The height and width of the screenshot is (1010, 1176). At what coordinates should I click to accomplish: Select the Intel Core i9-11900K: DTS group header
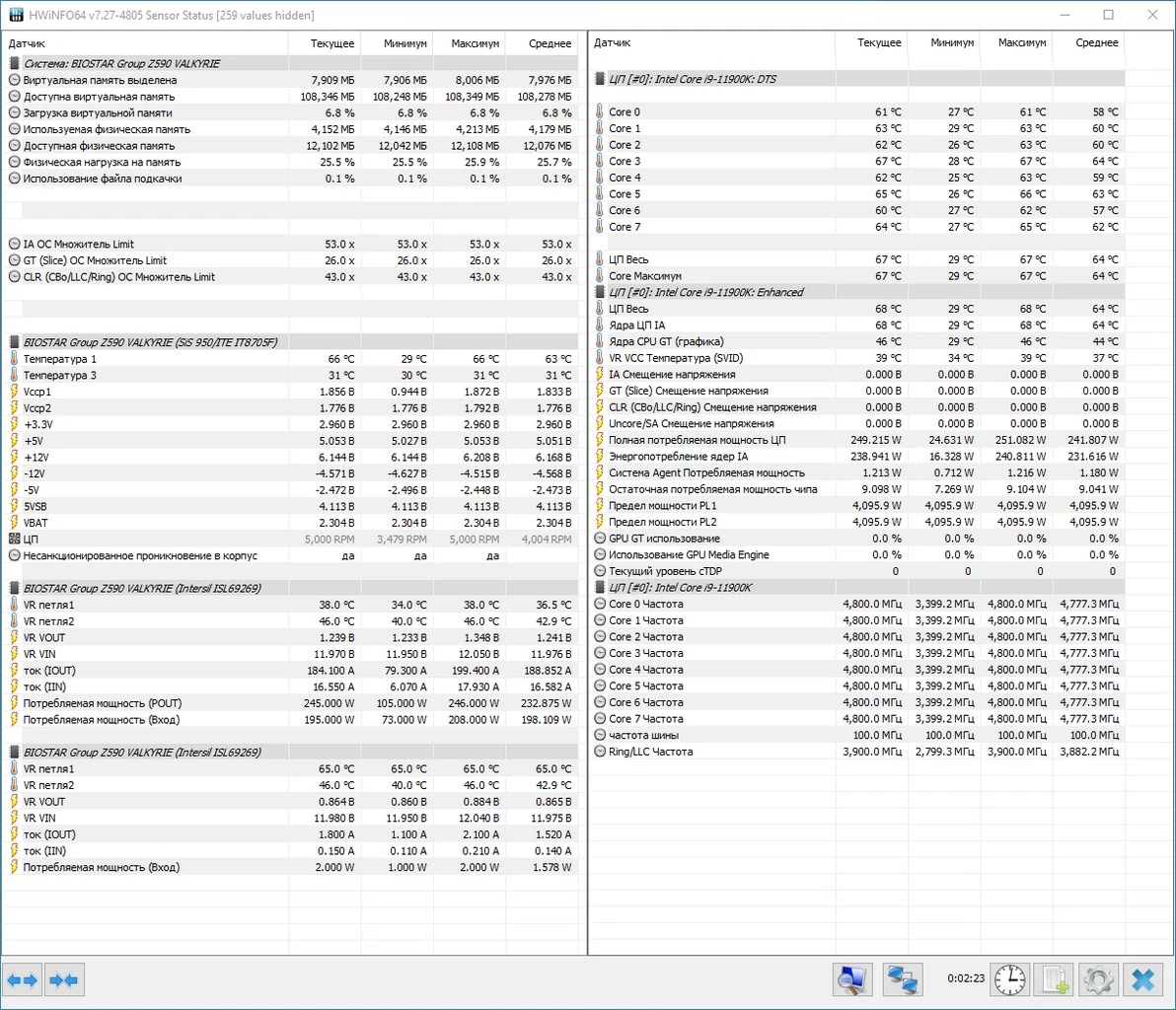(x=693, y=79)
